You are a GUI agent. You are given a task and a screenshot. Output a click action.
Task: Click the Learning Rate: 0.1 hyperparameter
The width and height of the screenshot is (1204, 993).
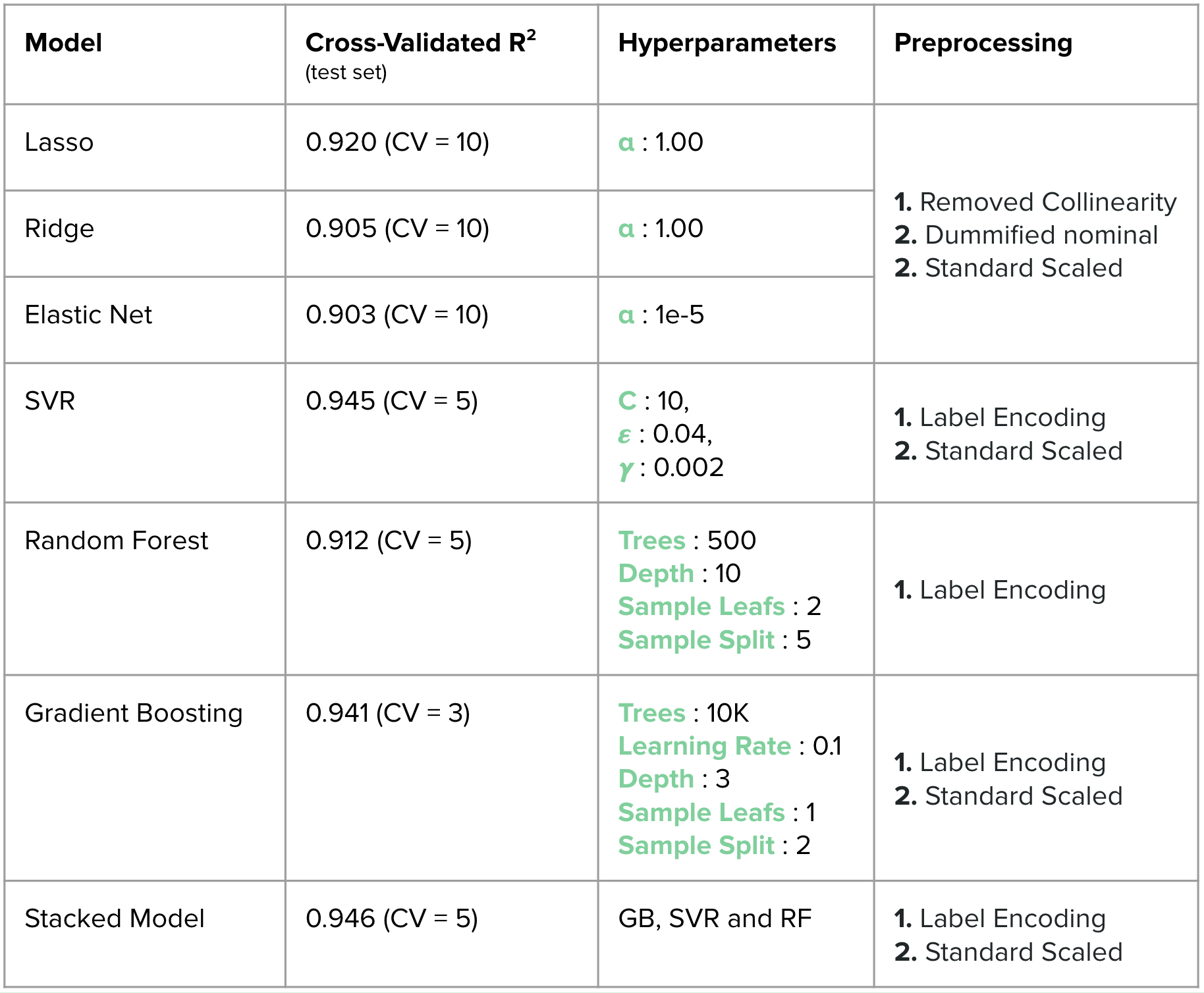730,747
